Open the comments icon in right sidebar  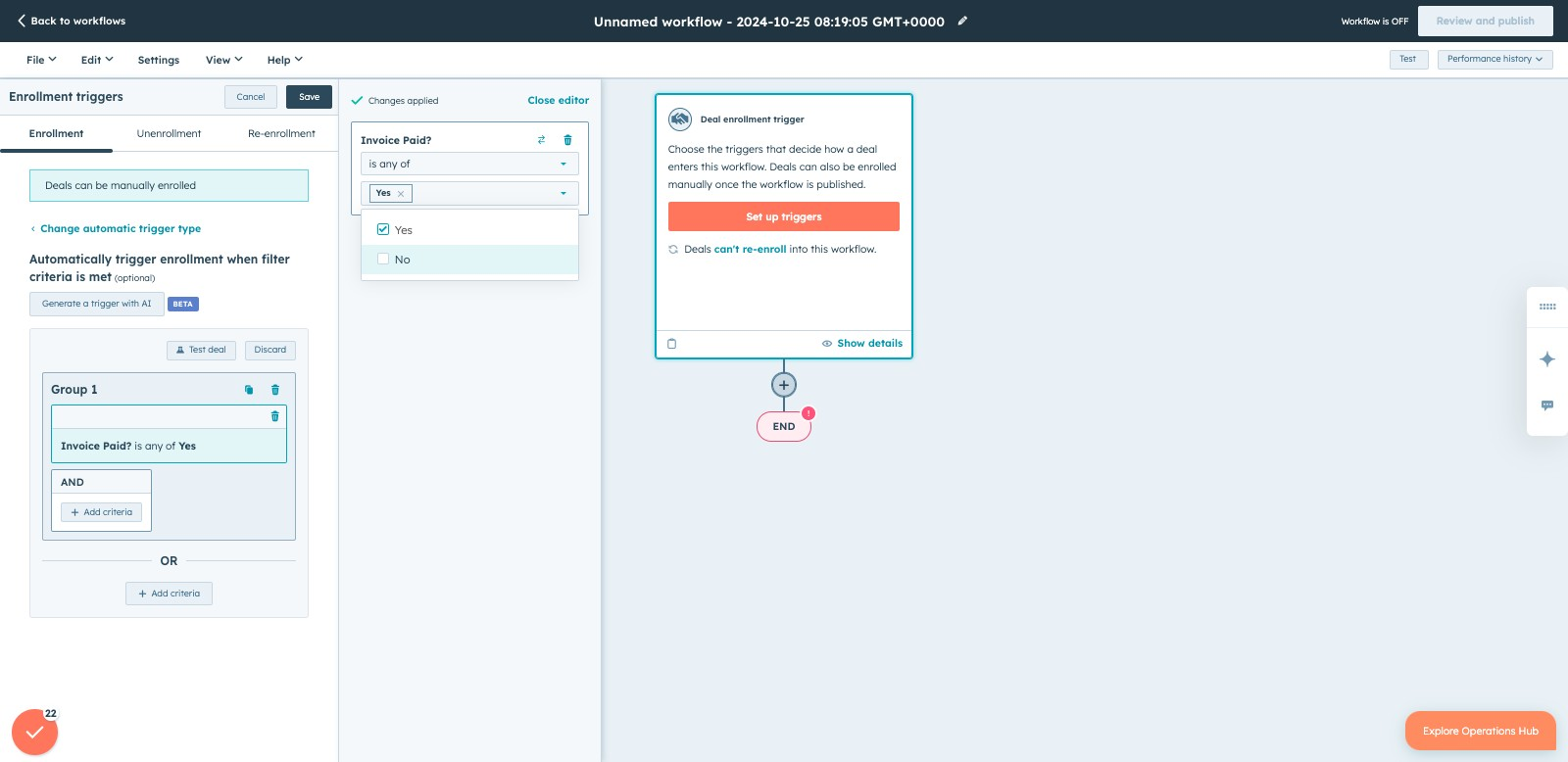pyautogui.click(x=1547, y=405)
